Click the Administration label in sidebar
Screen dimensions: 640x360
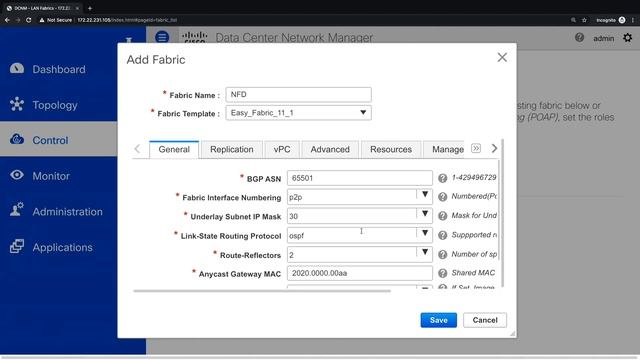pyautogui.click(x=67, y=212)
